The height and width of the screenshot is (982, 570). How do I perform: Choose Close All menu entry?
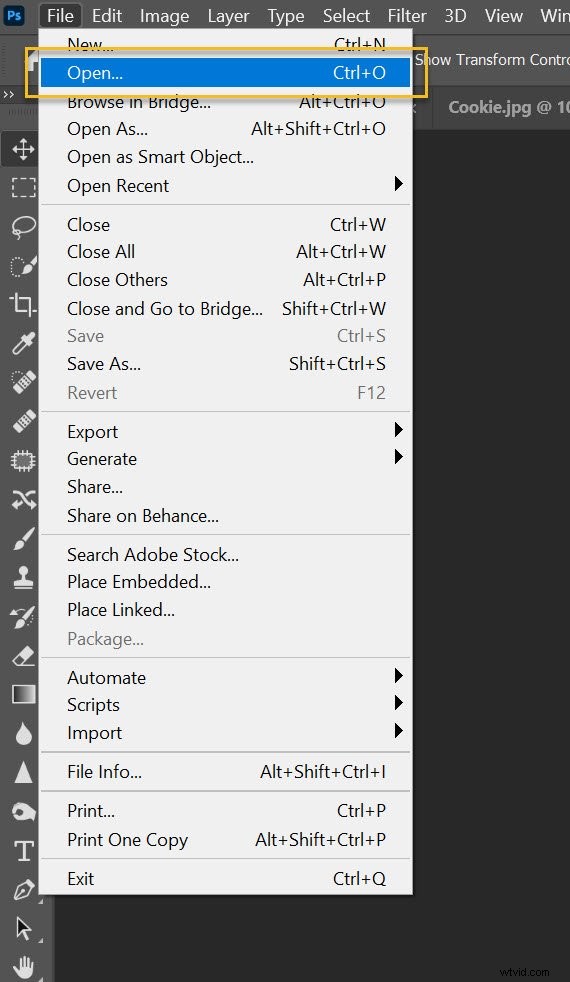[x=225, y=252]
